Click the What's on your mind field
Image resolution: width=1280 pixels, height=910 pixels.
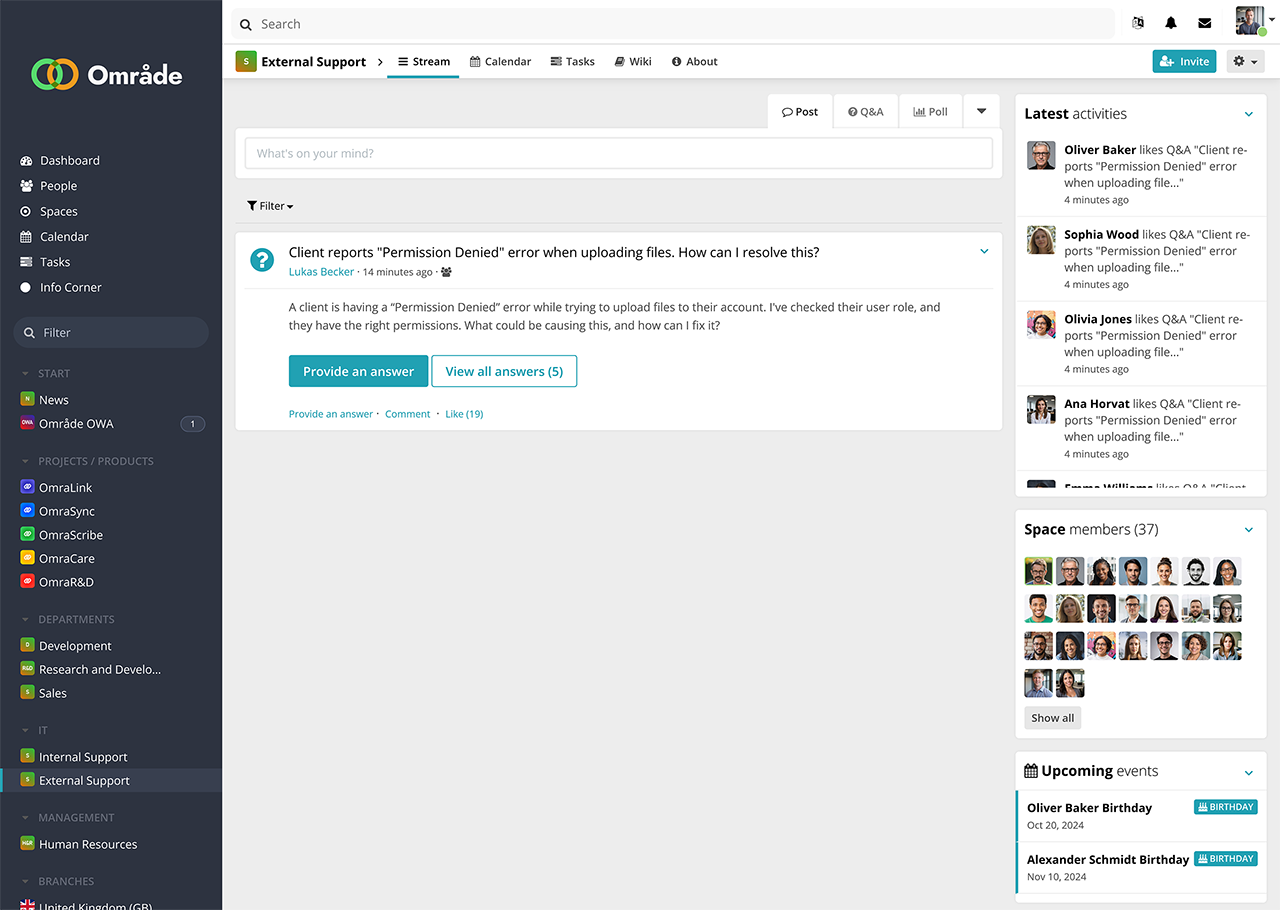coord(618,154)
